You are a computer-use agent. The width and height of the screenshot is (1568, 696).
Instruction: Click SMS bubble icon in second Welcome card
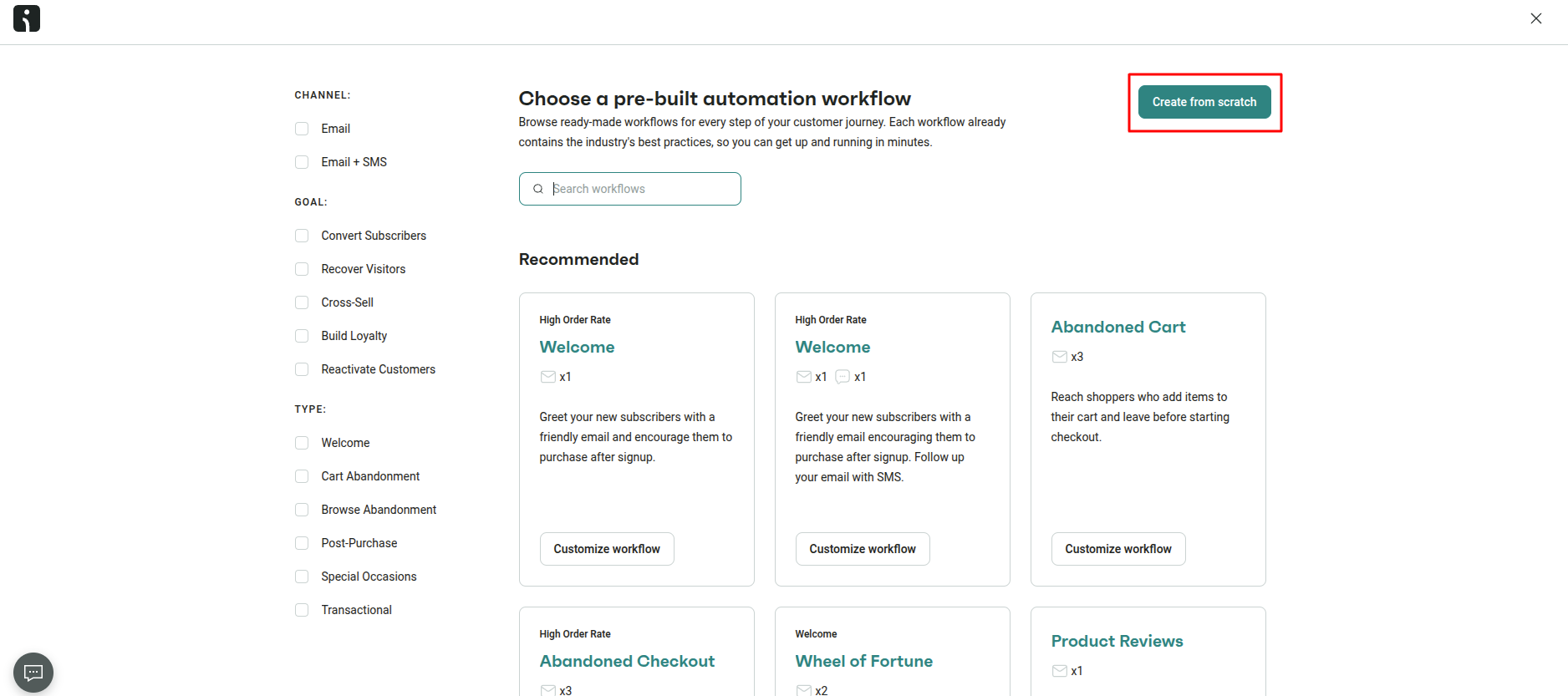[x=843, y=377]
